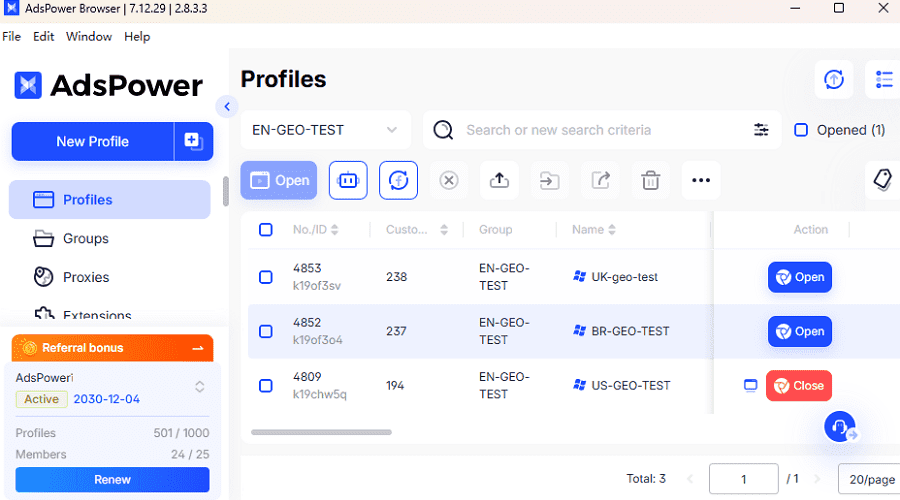Click the refresh fingerprint icon in toolbar
900x500 pixels.
coord(398,180)
